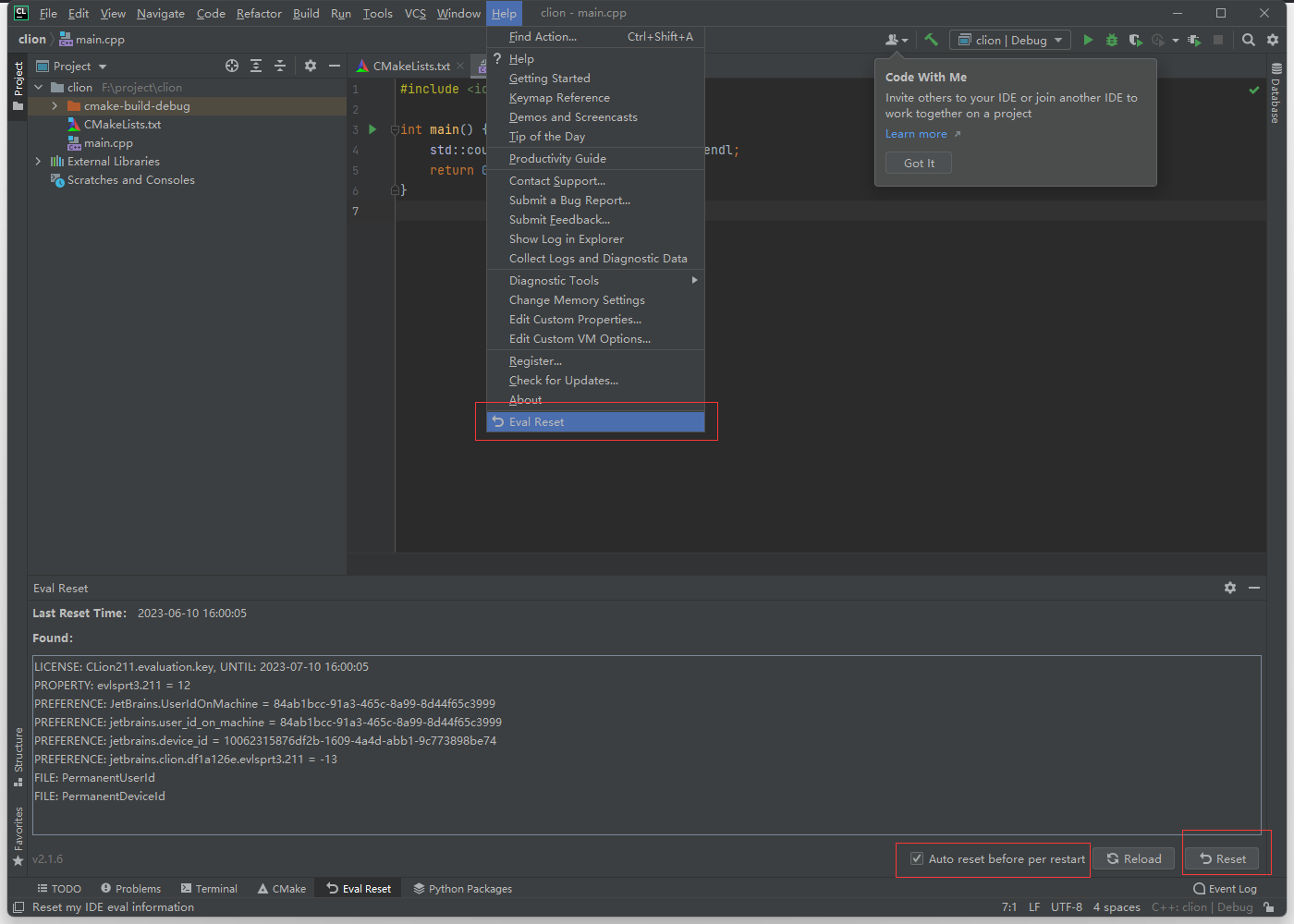This screenshot has height=924, width=1294.
Task: Open the clion | Debug configuration dropdown
Action: click(1009, 40)
